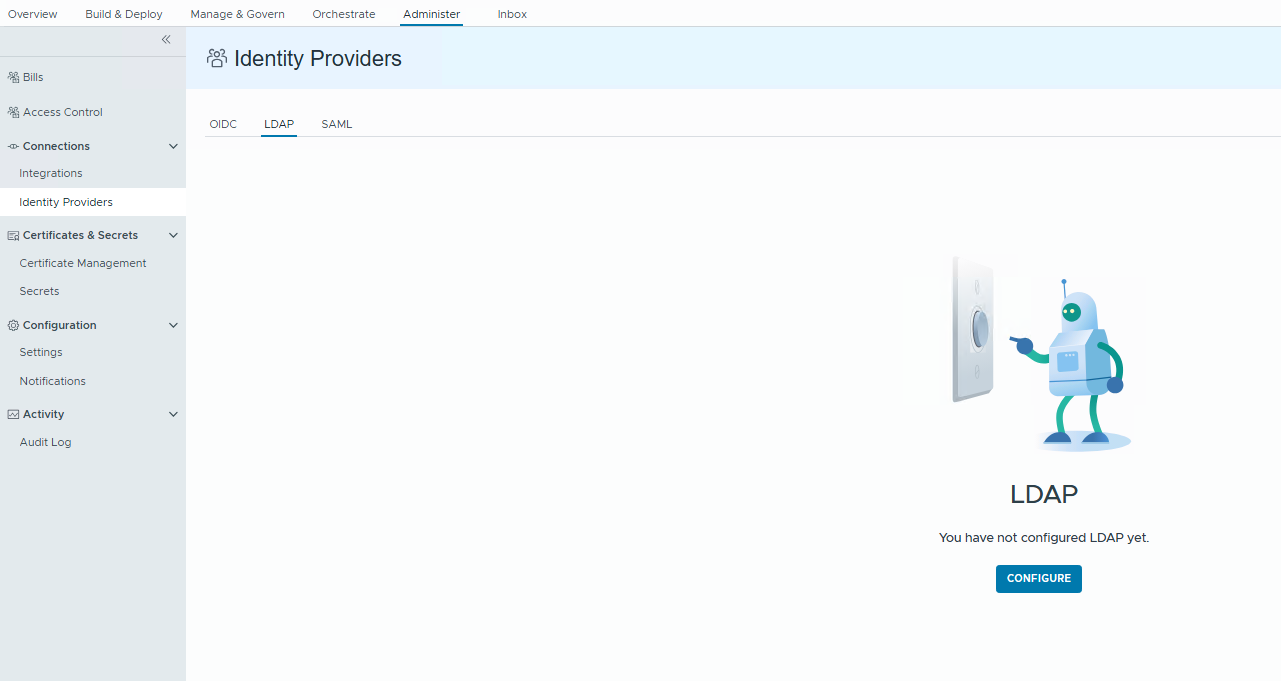
Task: Switch to the SAML tab
Action: pos(336,124)
